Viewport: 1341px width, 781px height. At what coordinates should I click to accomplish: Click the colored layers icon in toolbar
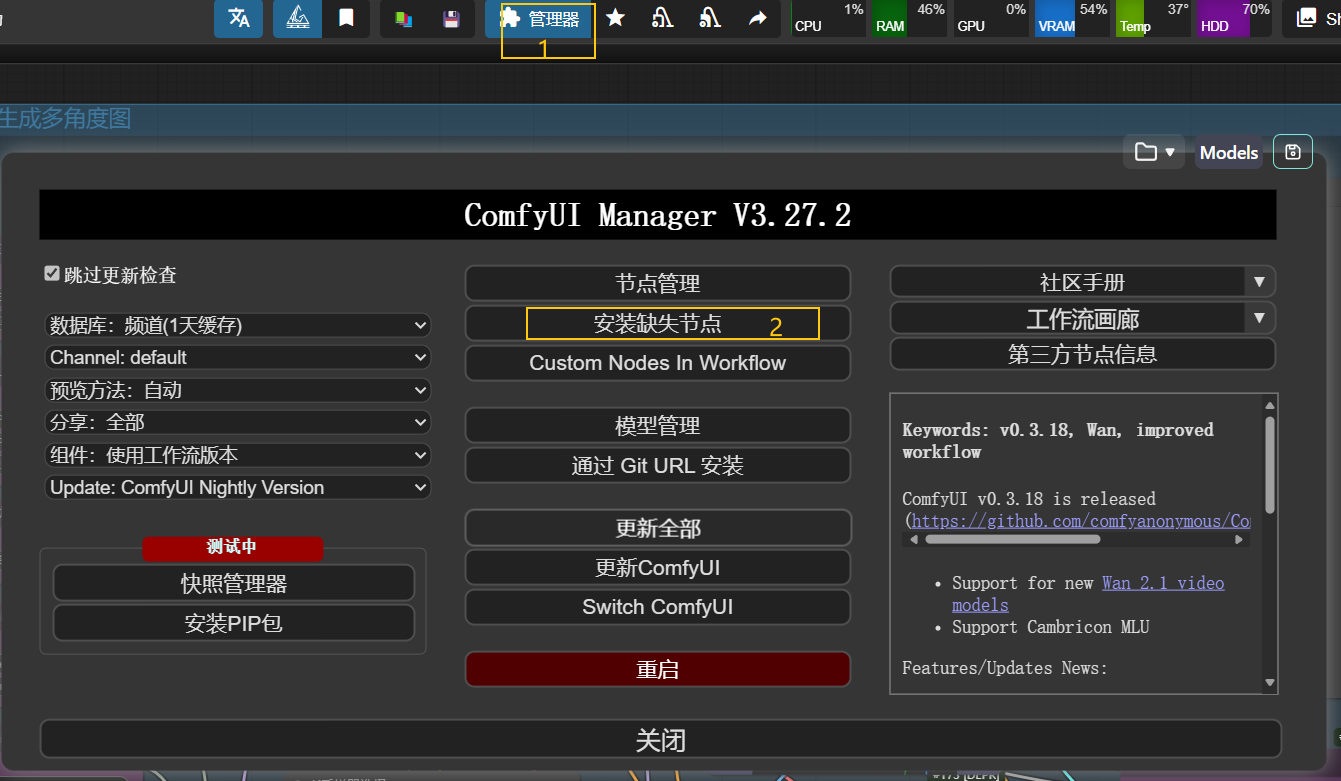(x=404, y=18)
